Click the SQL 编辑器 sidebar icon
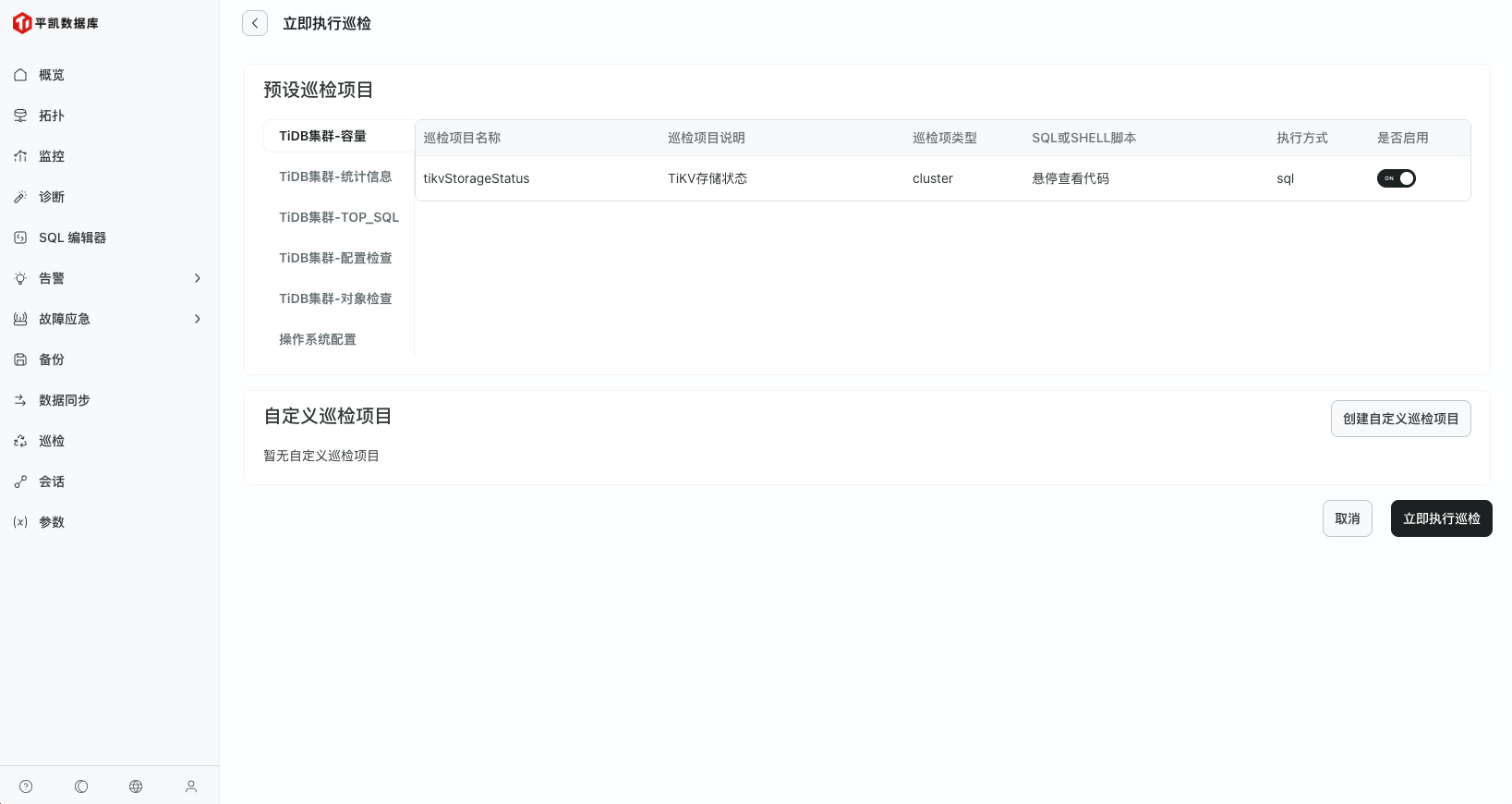 pyautogui.click(x=20, y=238)
